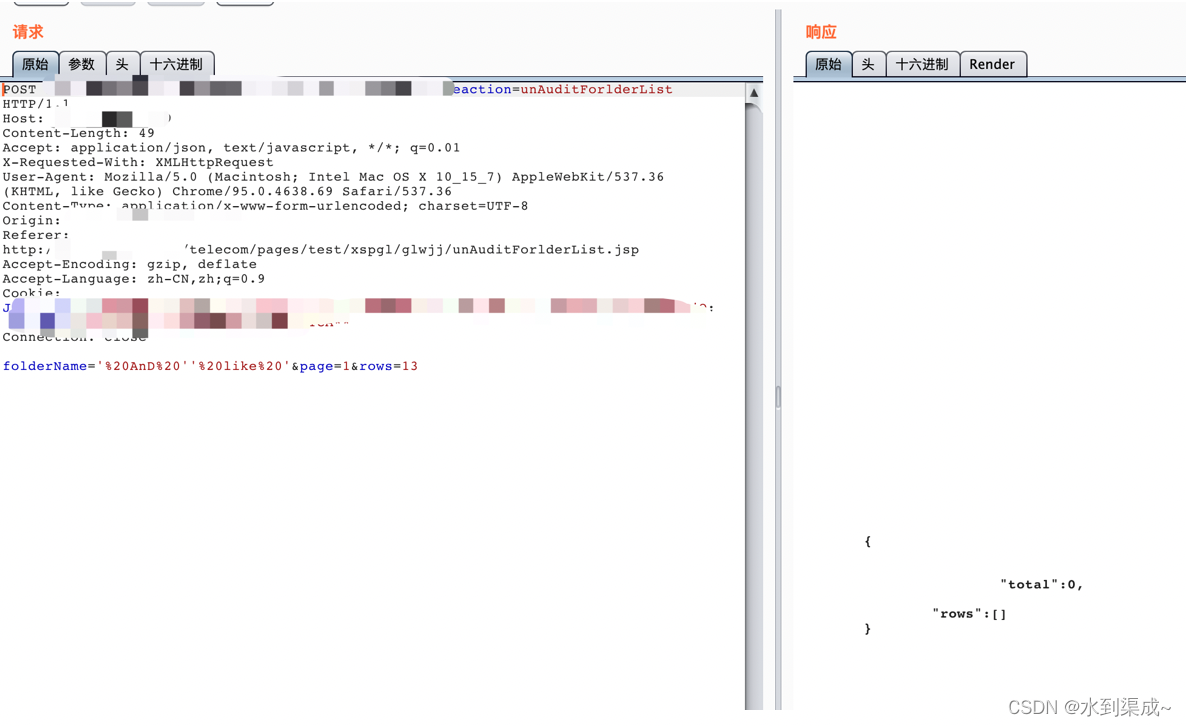
Task: Click the request scrollbar up arrow
Action: [753, 92]
